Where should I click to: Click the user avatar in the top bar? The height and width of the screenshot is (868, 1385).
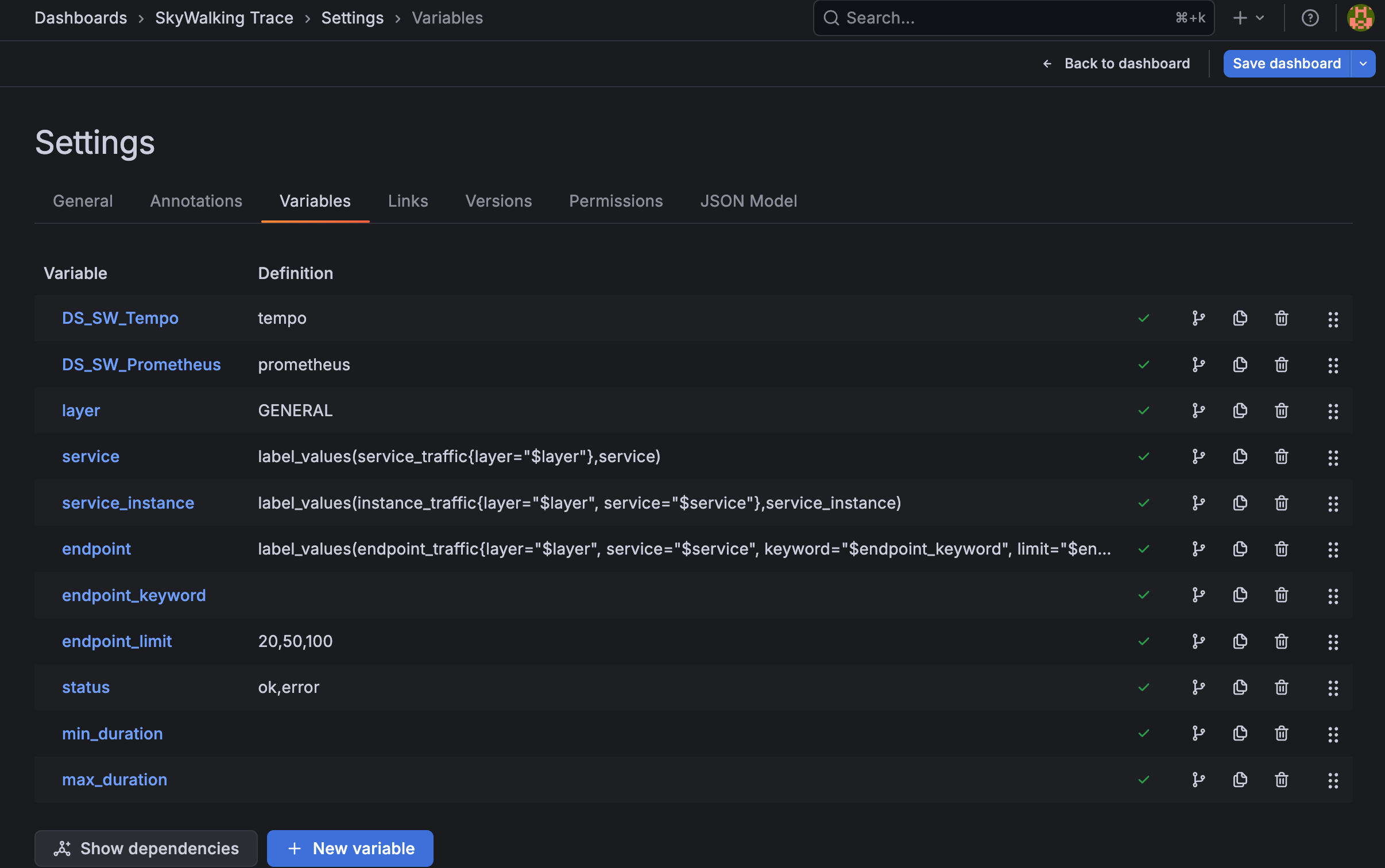(1360, 18)
